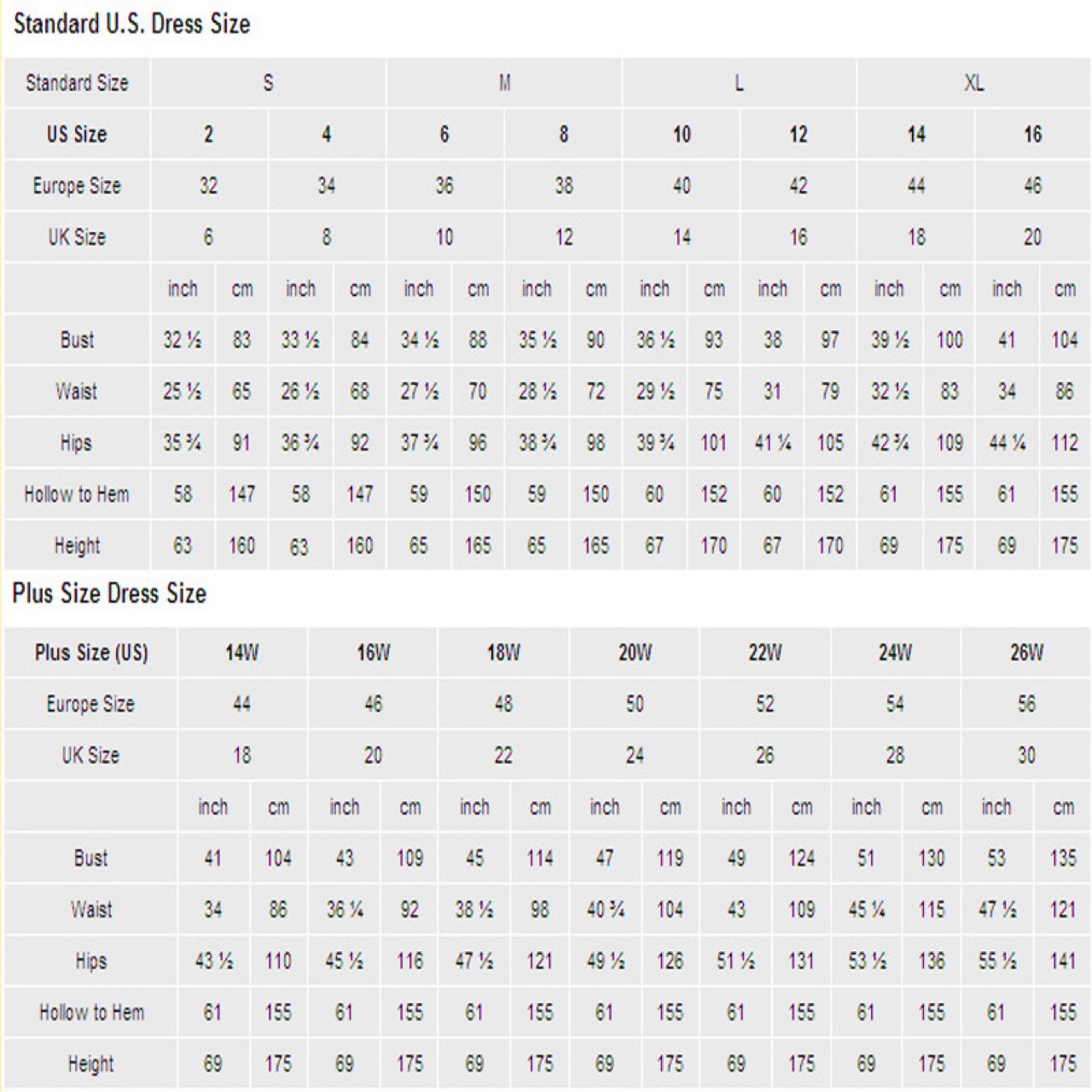Click the Hollow to Hem row label in standard table
Viewport: 1092px width, 1092px height.
coord(77,494)
